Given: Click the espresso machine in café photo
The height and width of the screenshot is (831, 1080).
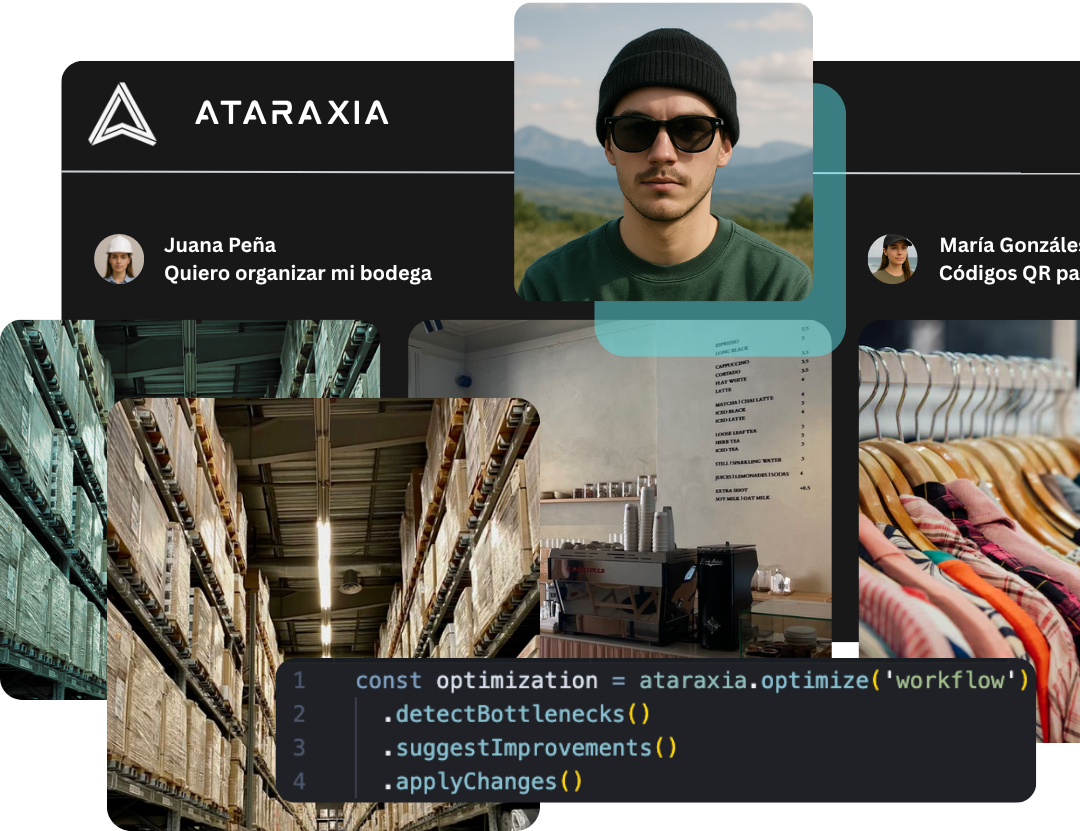Looking at the screenshot, I should [x=620, y=590].
